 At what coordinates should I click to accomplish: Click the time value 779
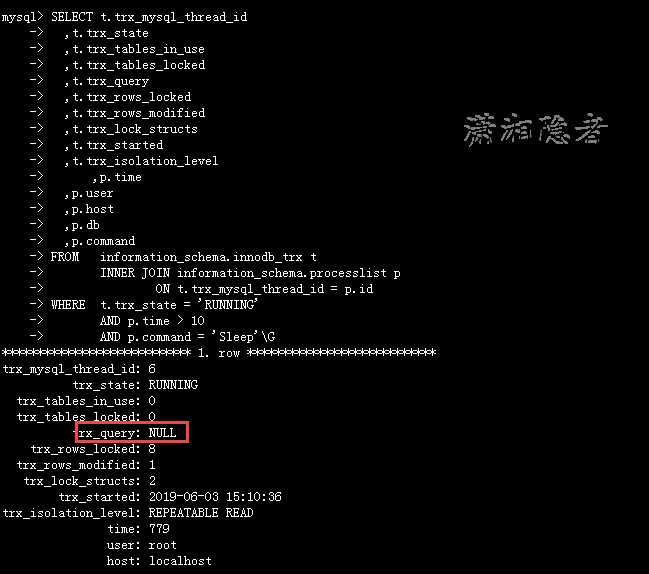159,529
